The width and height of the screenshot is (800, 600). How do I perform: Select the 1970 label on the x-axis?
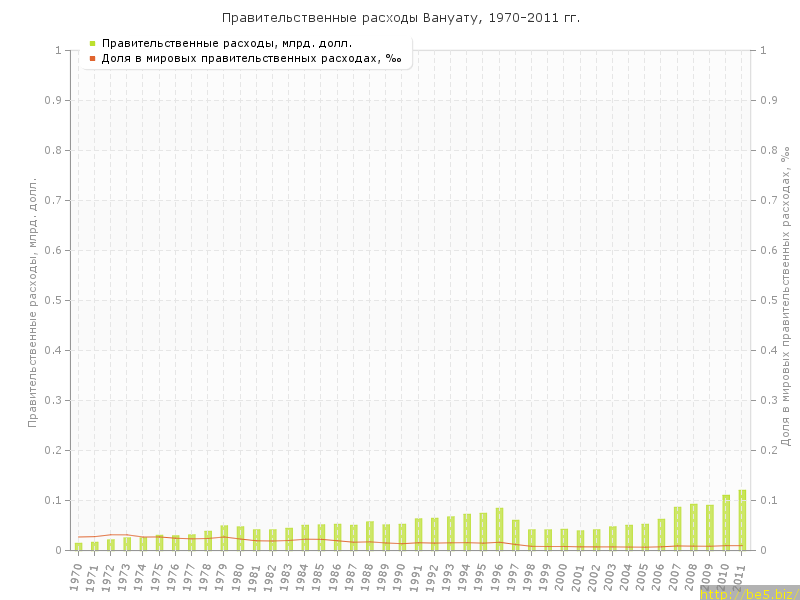(x=77, y=575)
